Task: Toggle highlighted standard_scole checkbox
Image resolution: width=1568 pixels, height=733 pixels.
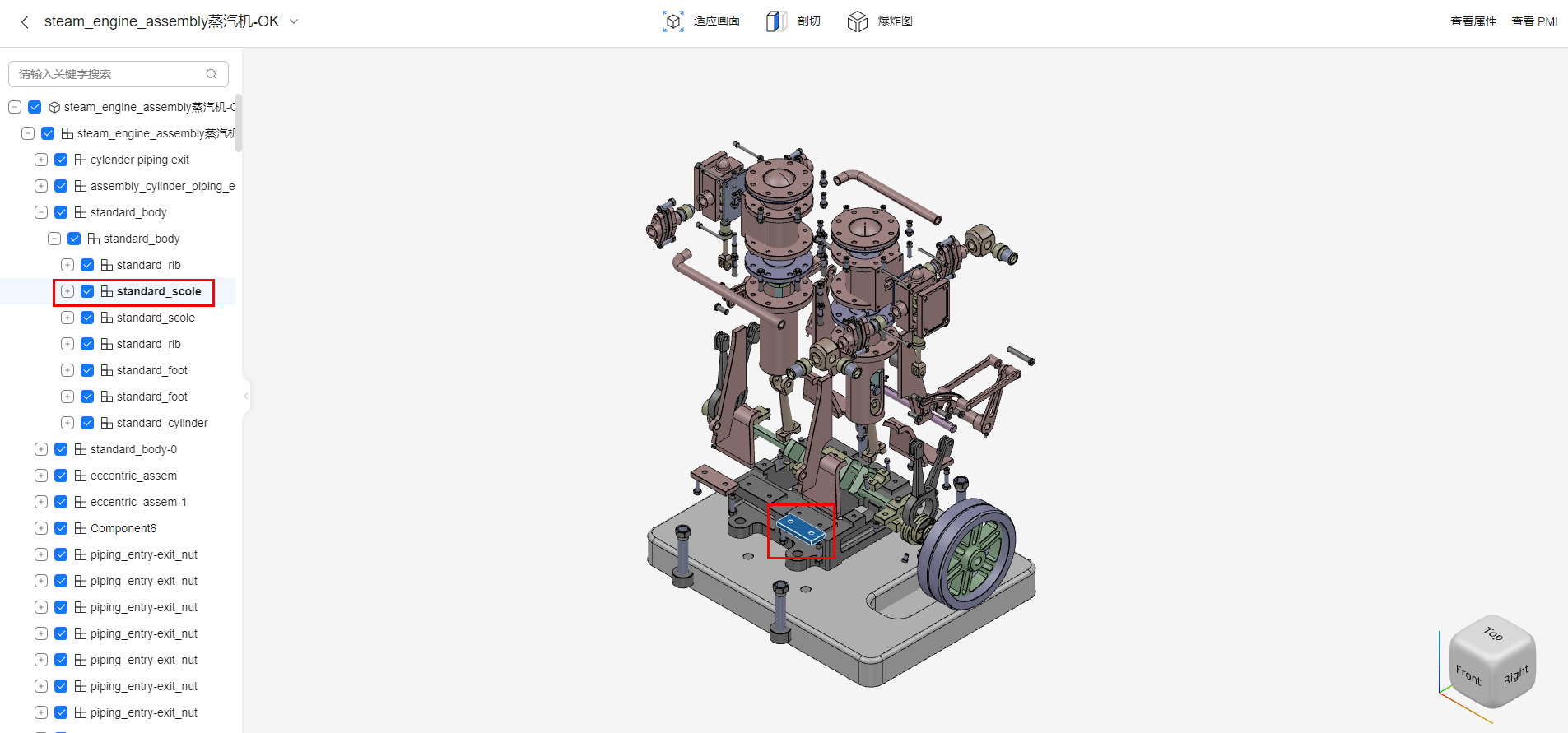Action: 87,291
